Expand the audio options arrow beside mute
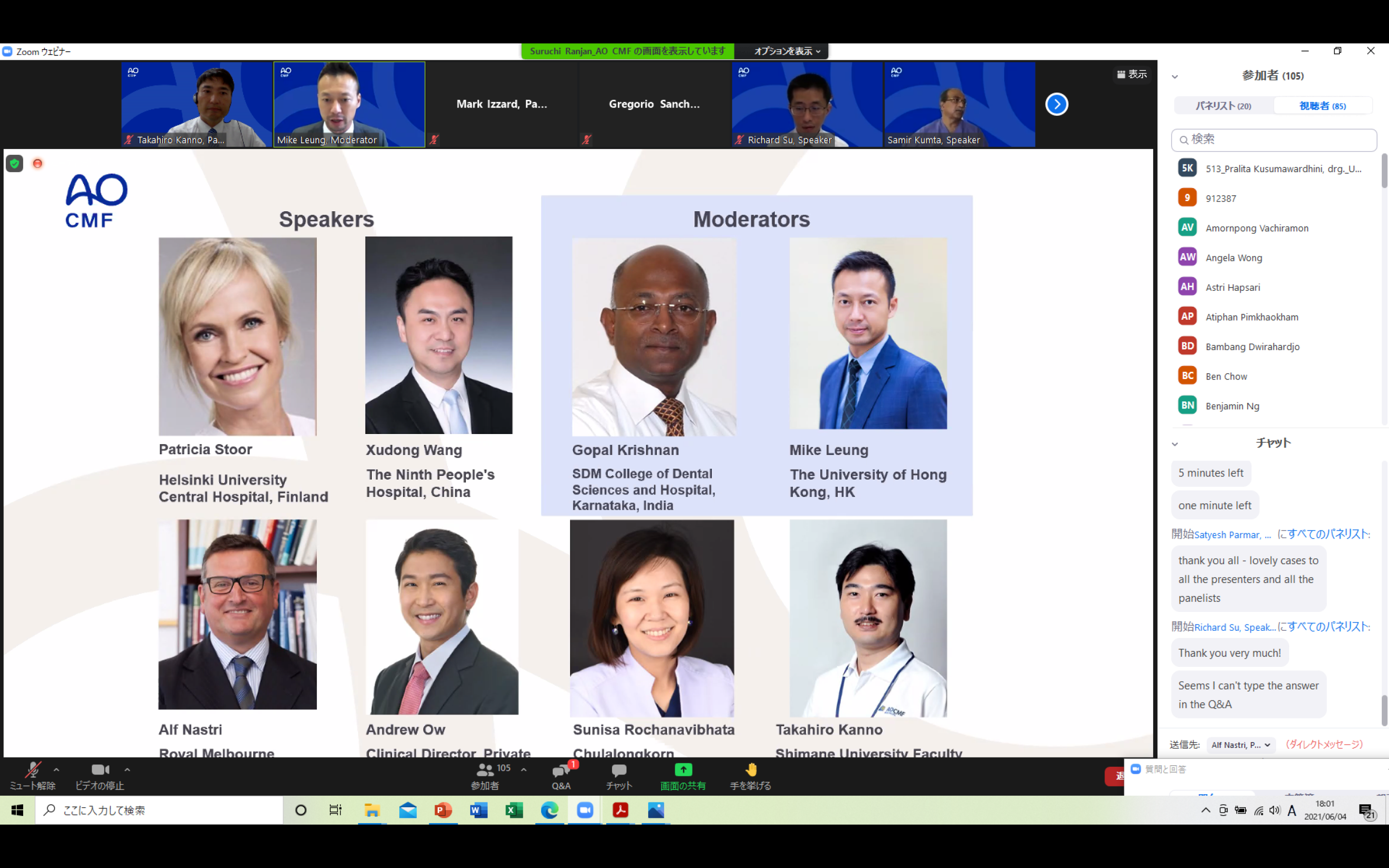This screenshot has height=868, width=1389. point(56,770)
